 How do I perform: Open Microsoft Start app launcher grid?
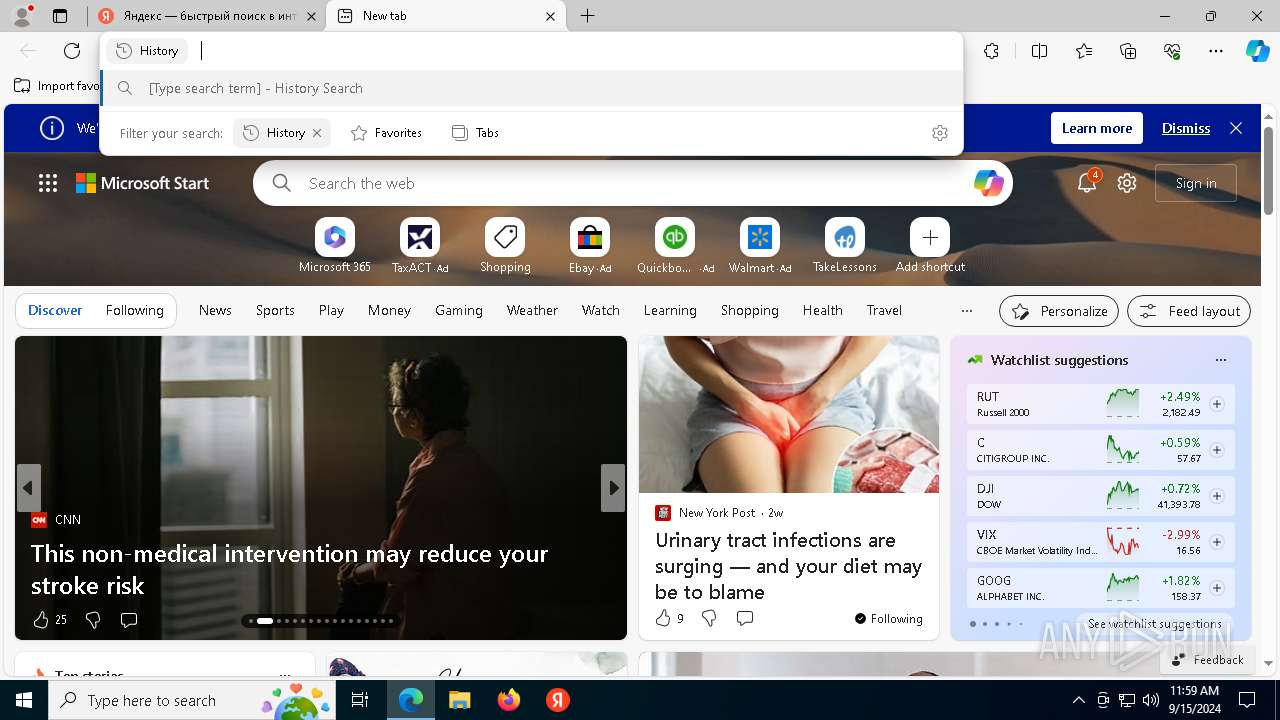point(48,183)
